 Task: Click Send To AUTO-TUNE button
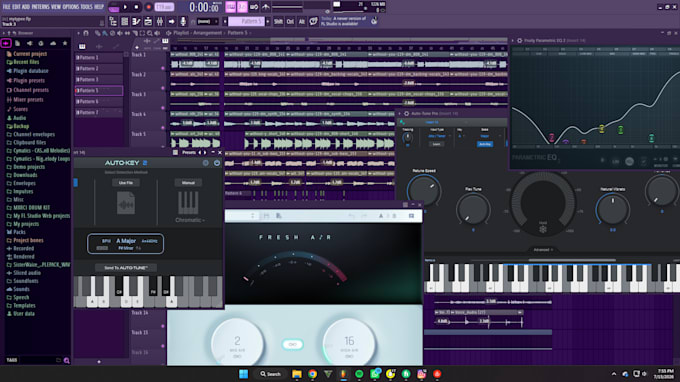point(126,268)
